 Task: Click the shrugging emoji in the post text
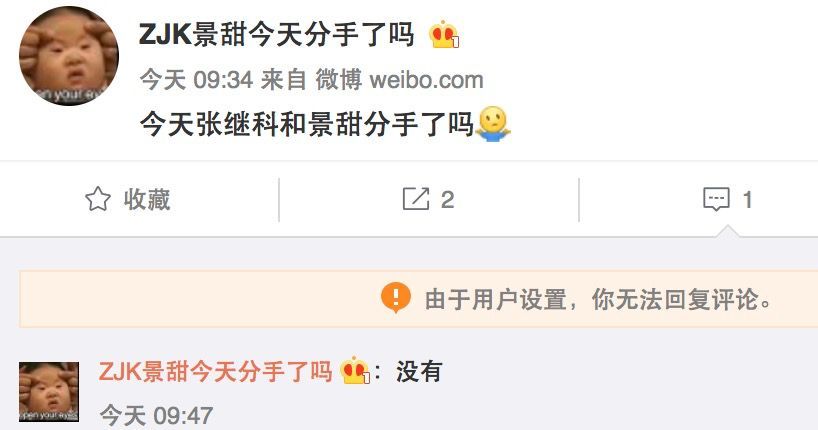click(x=493, y=125)
